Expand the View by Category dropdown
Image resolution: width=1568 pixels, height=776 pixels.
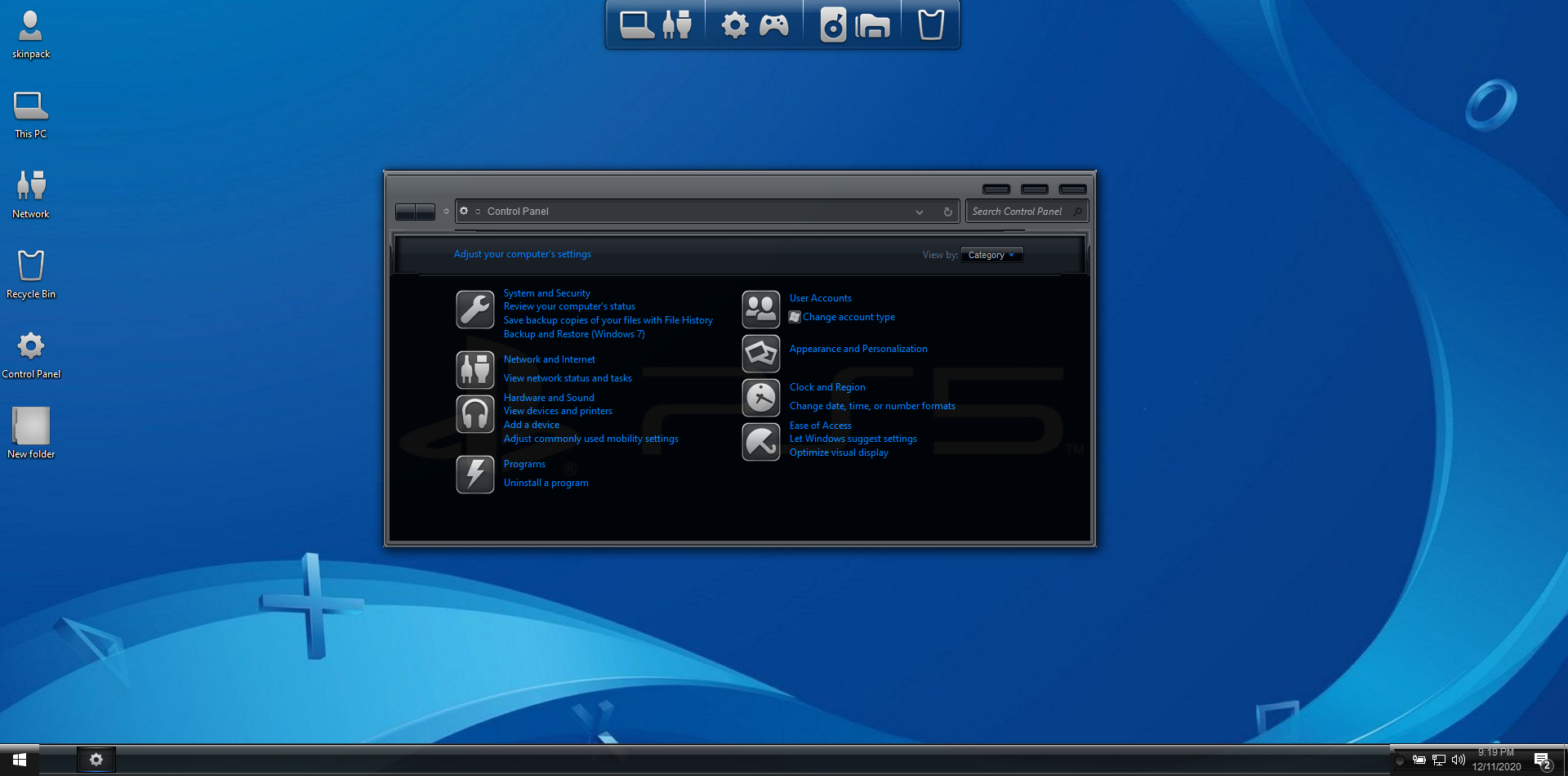(x=991, y=255)
